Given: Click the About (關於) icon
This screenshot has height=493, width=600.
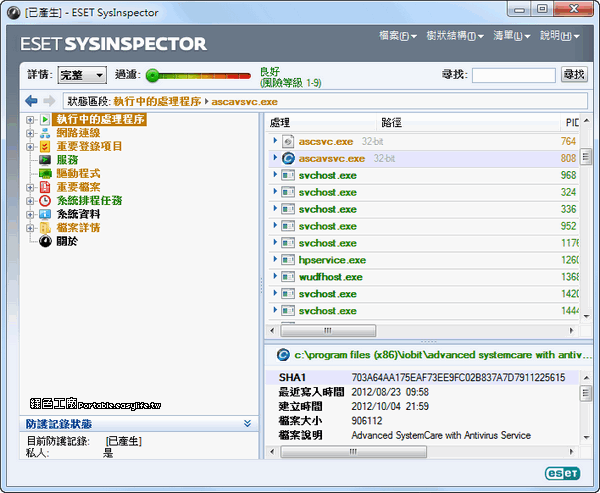Looking at the screenshot, I should point(45,241).
